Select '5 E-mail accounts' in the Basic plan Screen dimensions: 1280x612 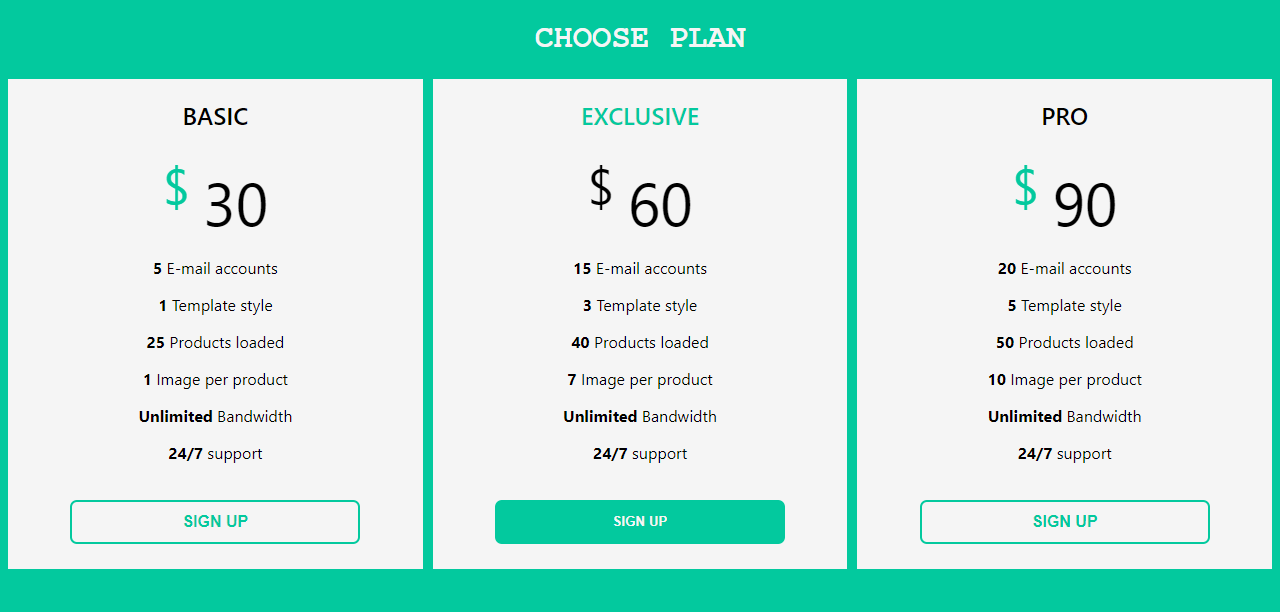215,268
